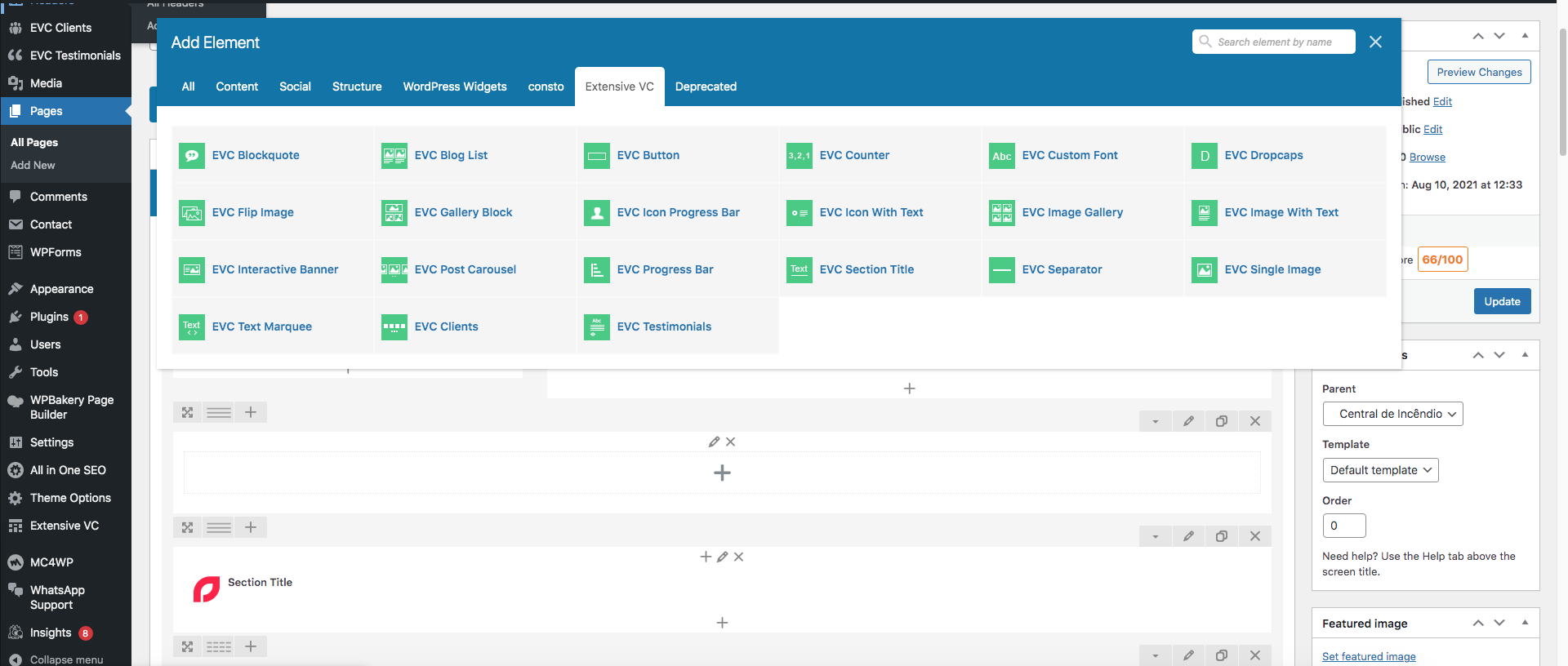Image resolution: width=1568 pixels, height=666 pixels.
Task: Select the EVC Text Marquee element
Action: point(273,326)
